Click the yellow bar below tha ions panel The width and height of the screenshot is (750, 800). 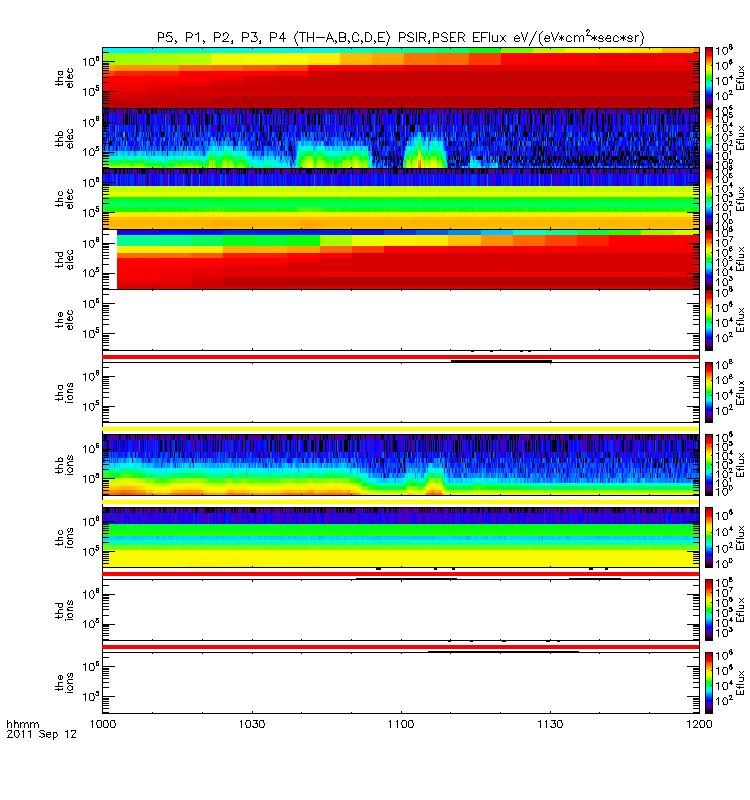point(401,429)
